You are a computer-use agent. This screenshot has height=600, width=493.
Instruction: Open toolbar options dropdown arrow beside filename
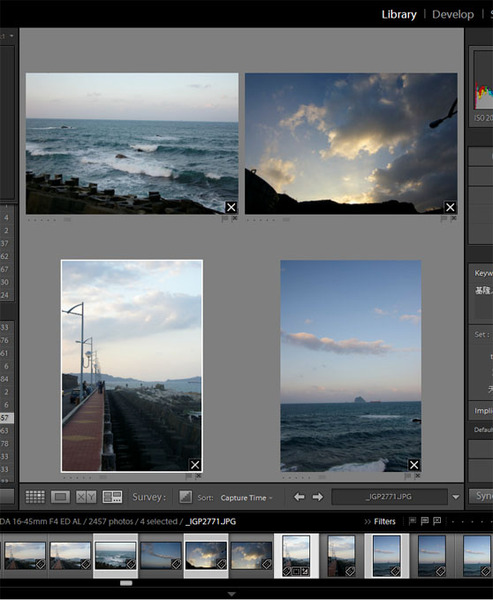coord(455,497)
